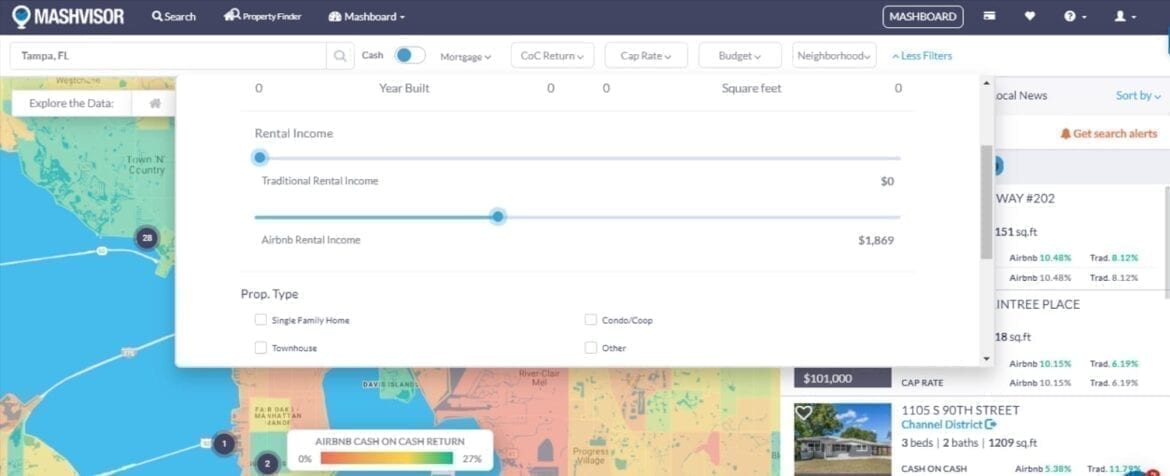Click the search magnifier icon beside Tampa, FL
Image resolution: width=1170 pixels, height=476 pixels.
tap(340, 56)
